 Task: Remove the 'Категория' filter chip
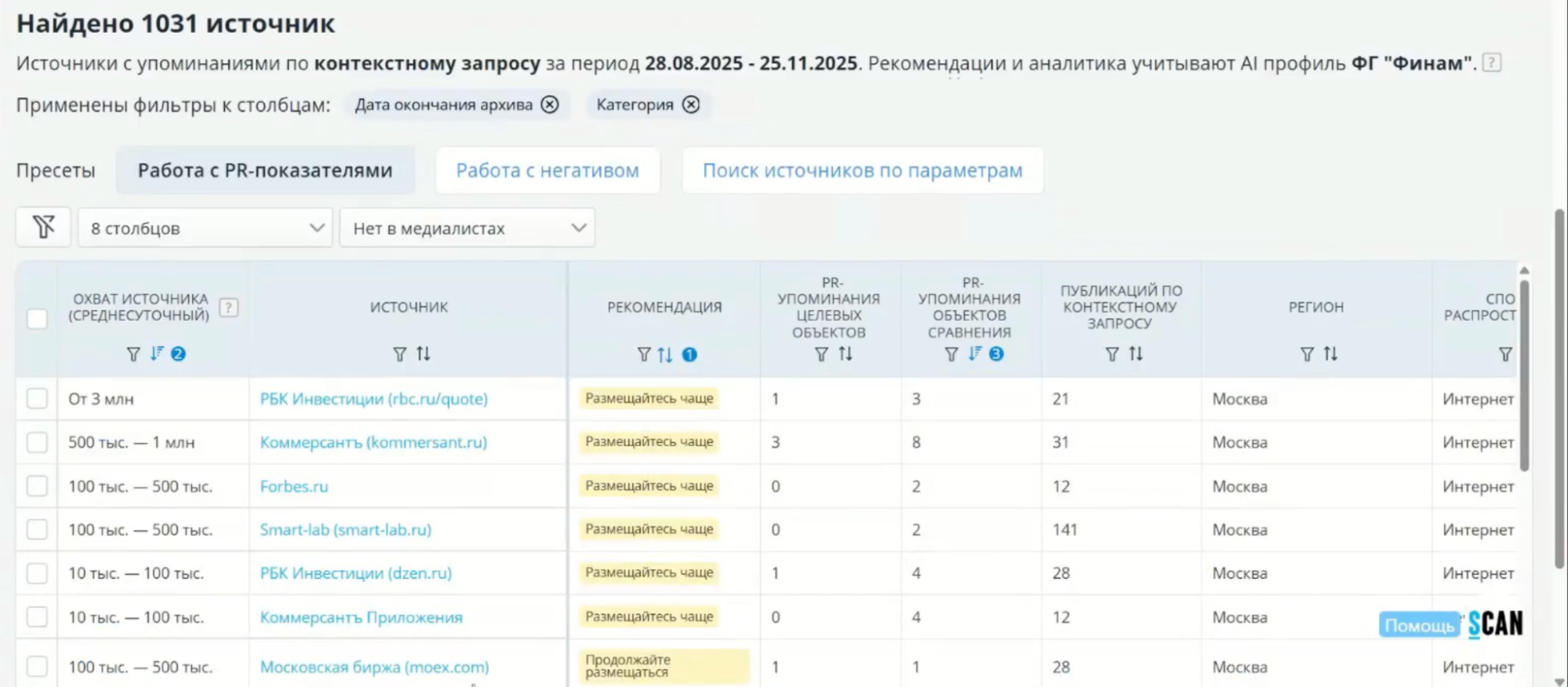690,104
